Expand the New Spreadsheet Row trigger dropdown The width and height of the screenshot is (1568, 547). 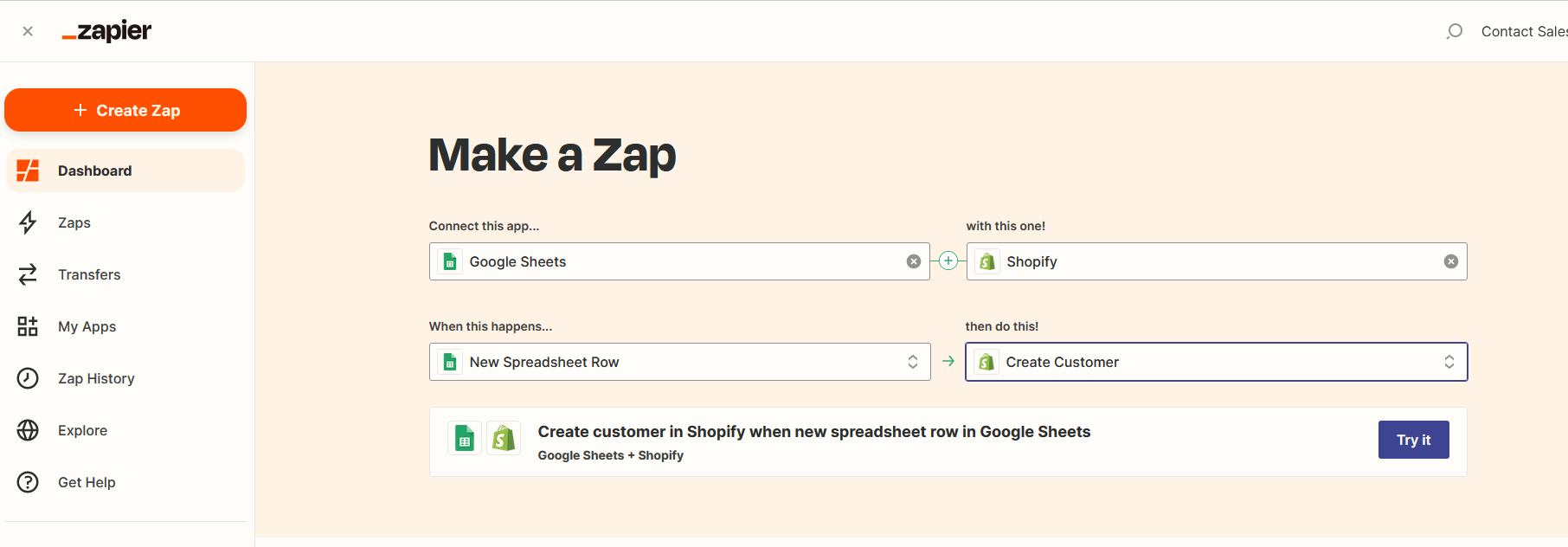click(912, 362)
